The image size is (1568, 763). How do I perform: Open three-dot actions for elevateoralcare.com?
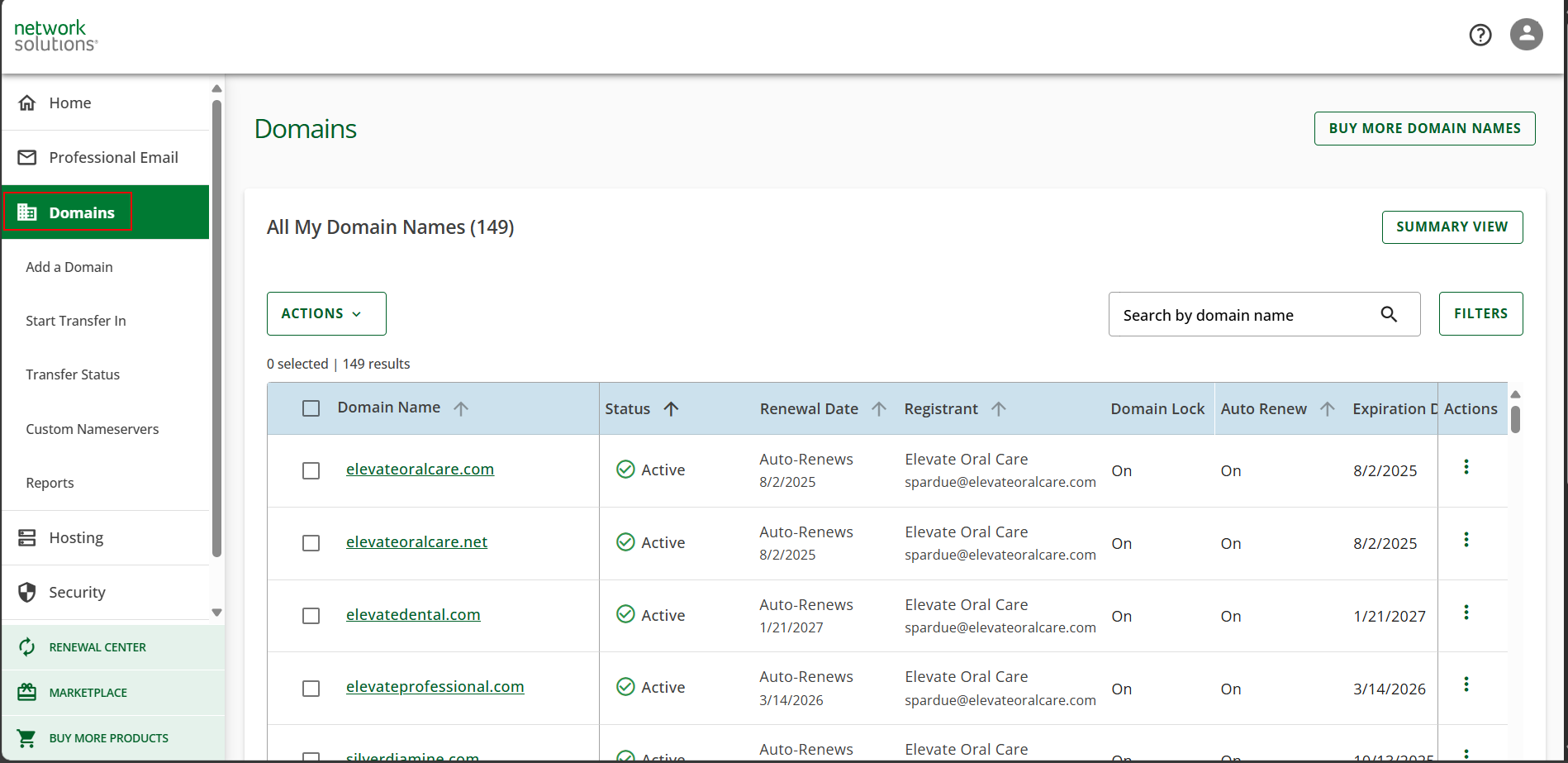click(x=1466, y=467)
